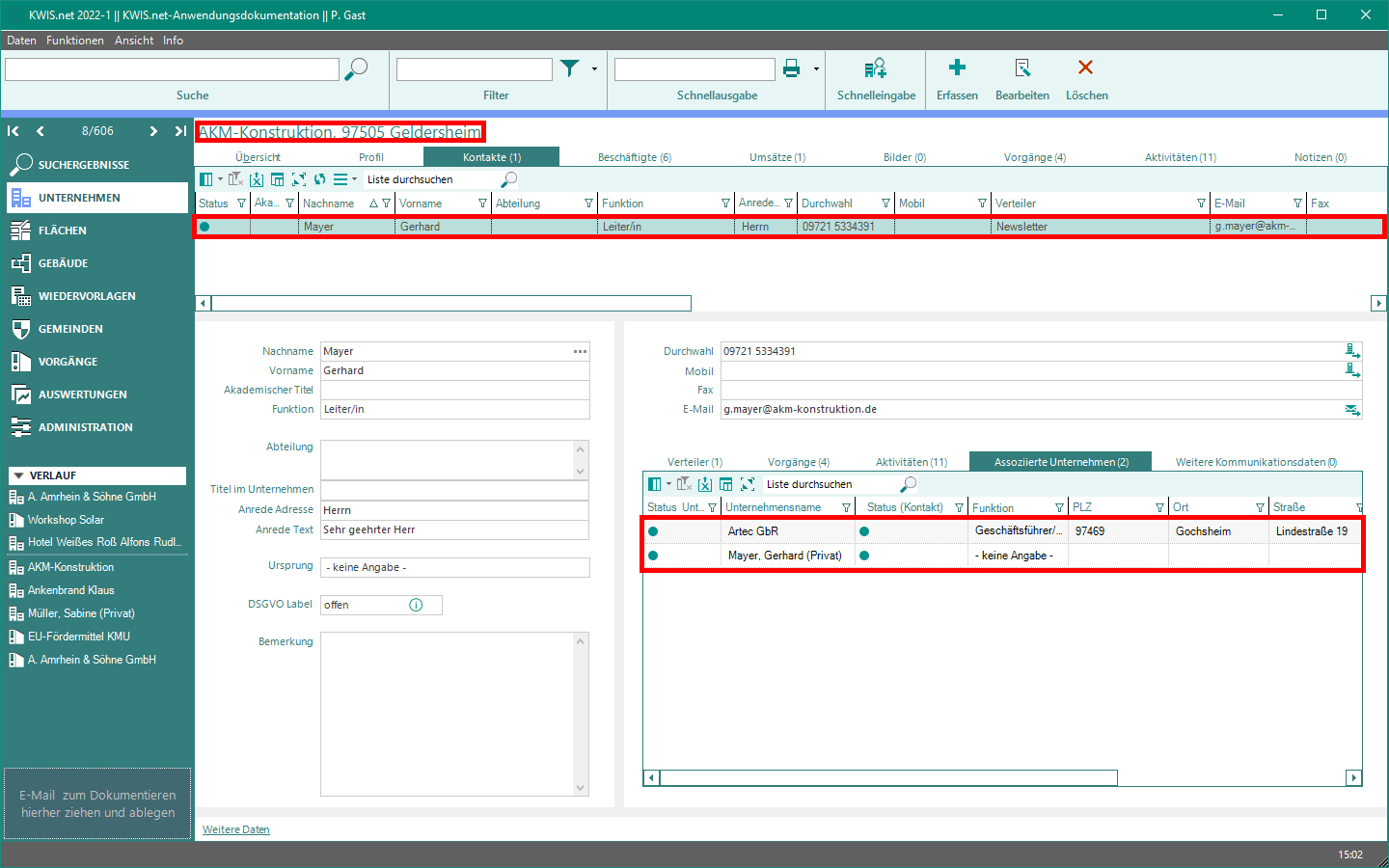This screenshot has width=1389, height=868.
Task: Open the AKM-Konstruktion, 97505 Geldersheim title link
Action: 340,132
